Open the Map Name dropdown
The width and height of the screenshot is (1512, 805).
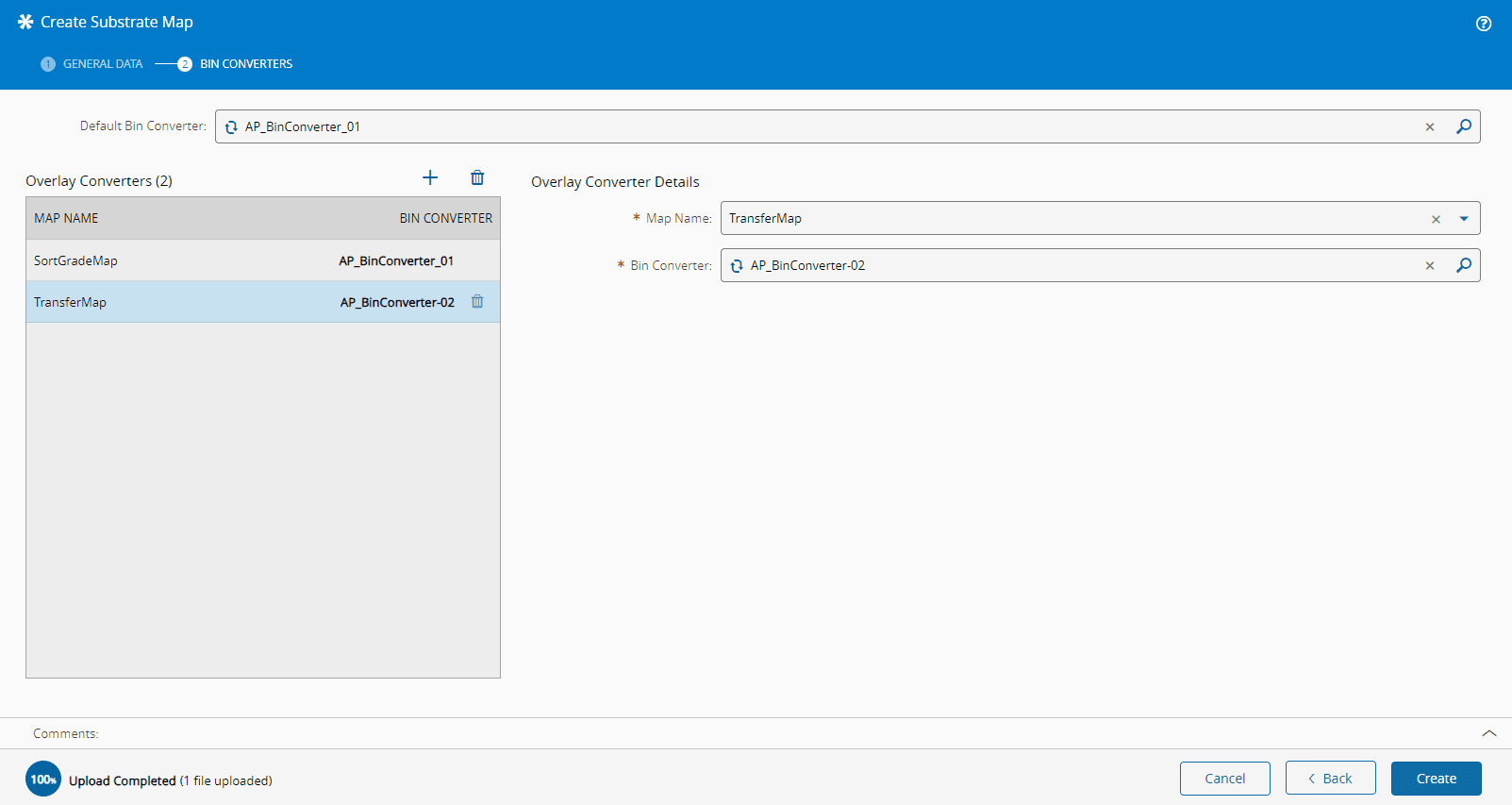[x=1463, y=219]
